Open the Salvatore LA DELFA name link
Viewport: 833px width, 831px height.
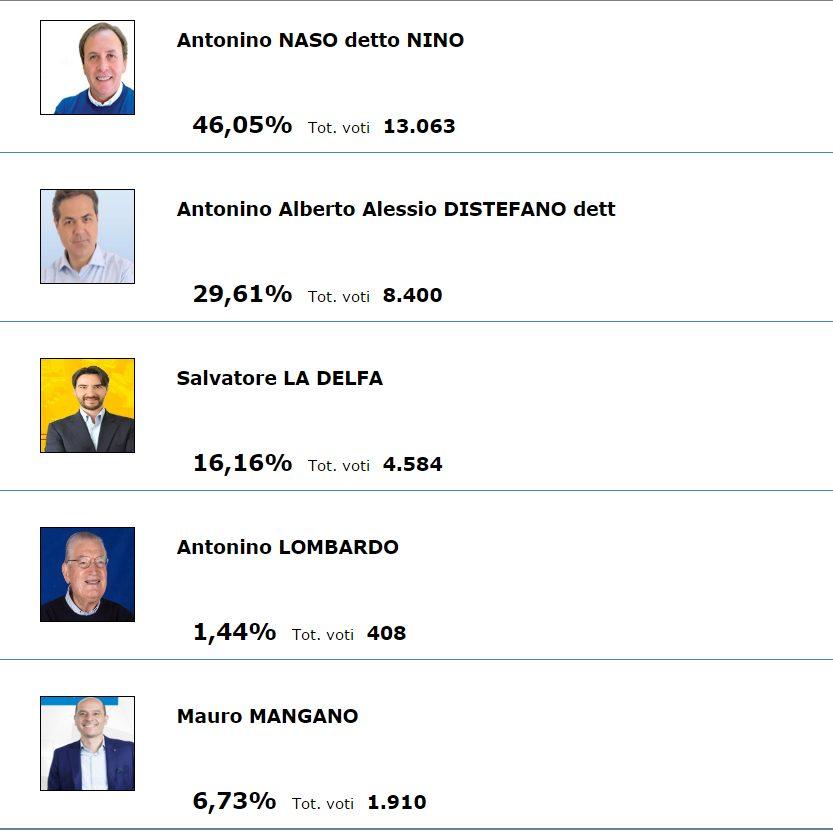pyautogui.click(x=280, y=379)
